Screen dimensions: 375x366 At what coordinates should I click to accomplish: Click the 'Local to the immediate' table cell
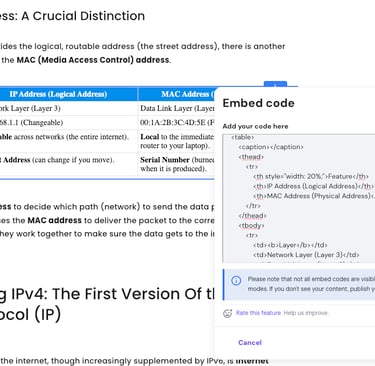click(177, 141)
